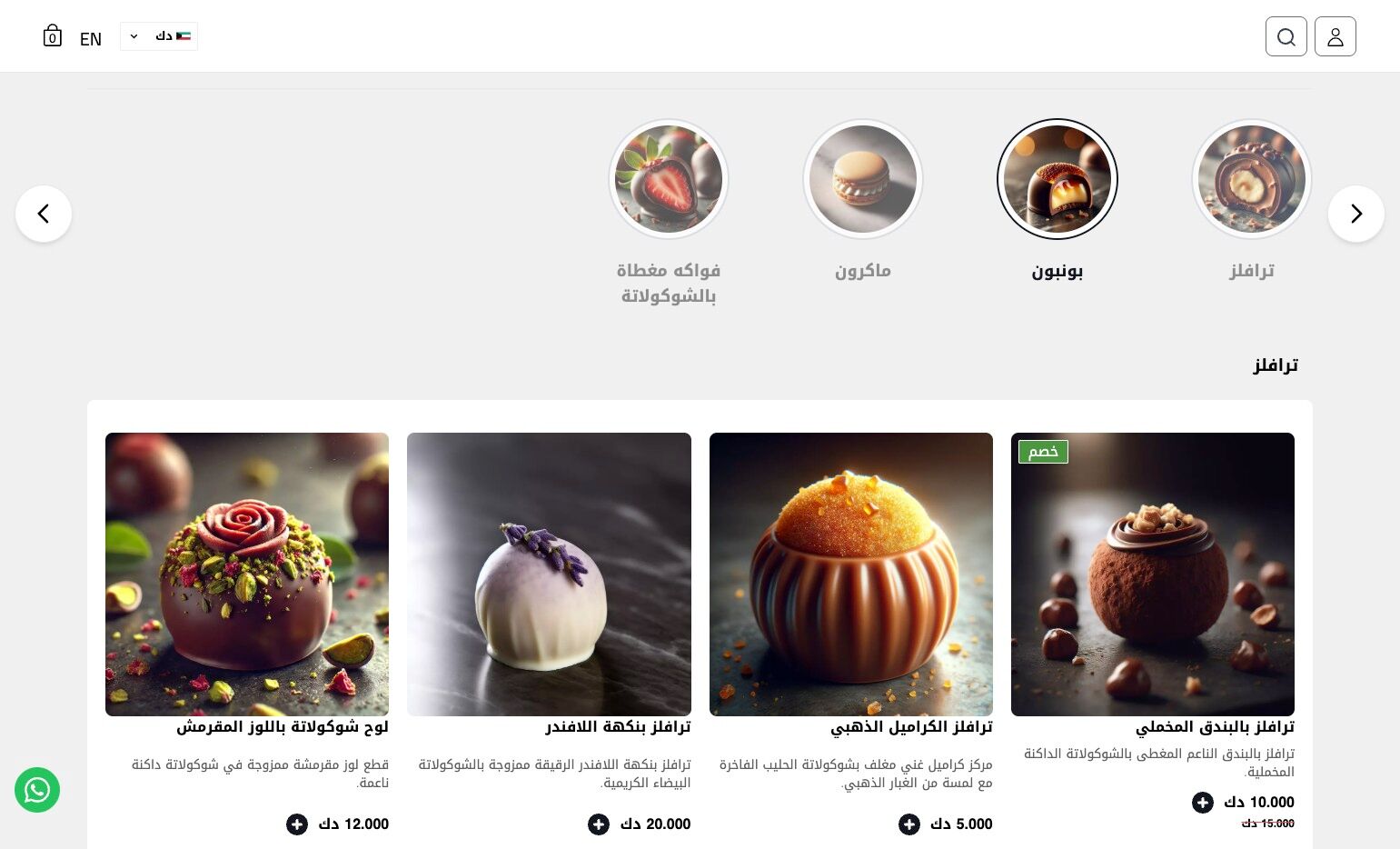Expand the Kuwait dinar currency dropdown
This screenshot has height=849, width=1400.
tap(159, 36)
